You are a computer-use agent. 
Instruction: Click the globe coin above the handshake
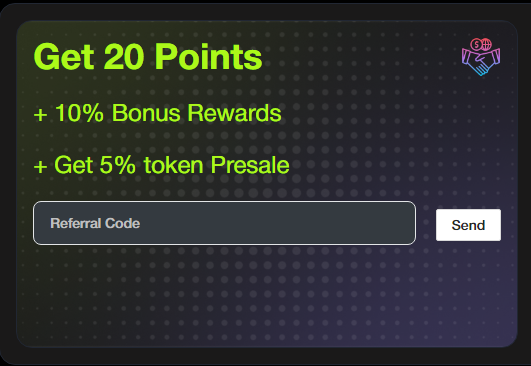486,44
